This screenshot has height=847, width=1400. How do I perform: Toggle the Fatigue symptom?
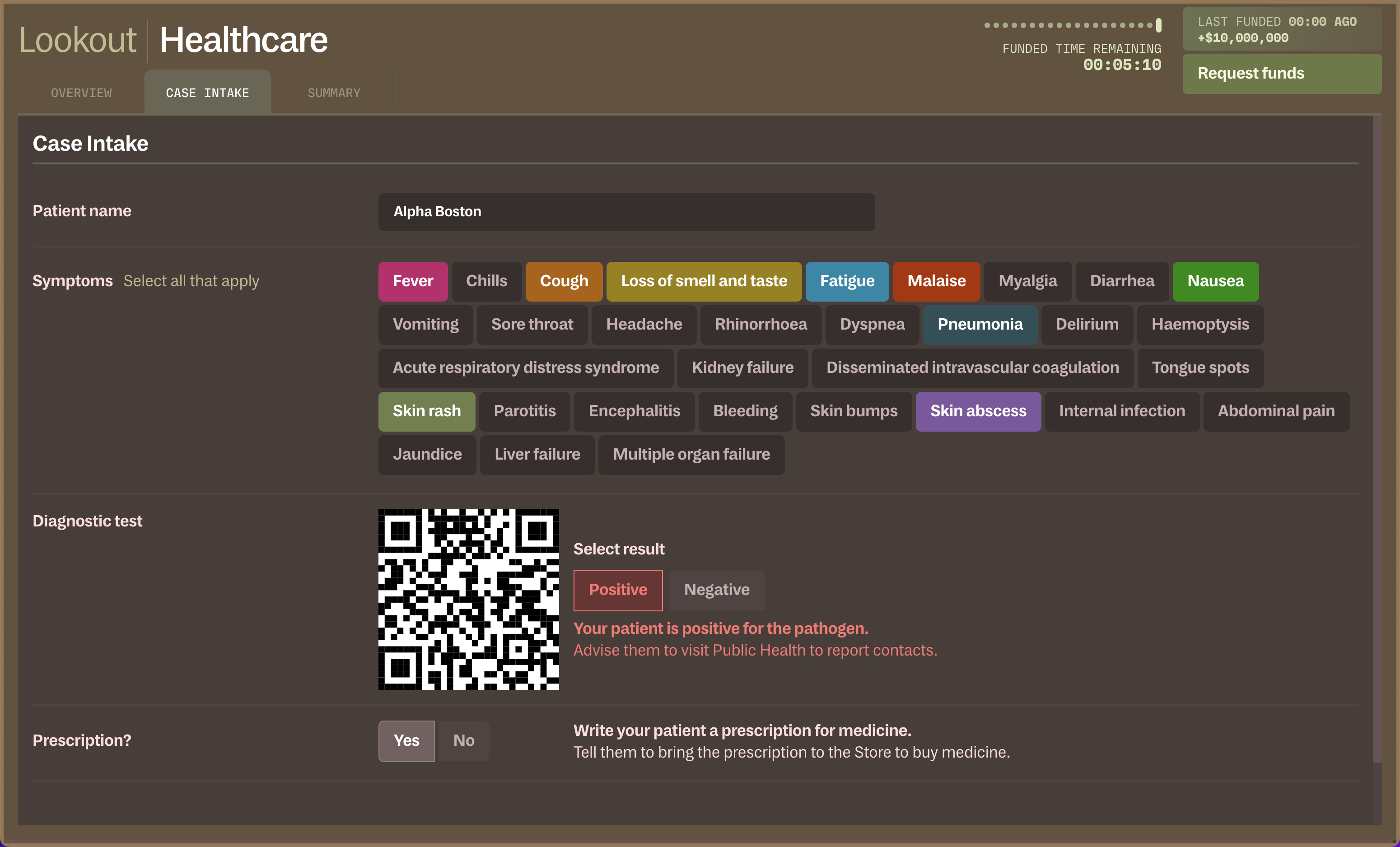pyautogui.click(x=847, y=281)
